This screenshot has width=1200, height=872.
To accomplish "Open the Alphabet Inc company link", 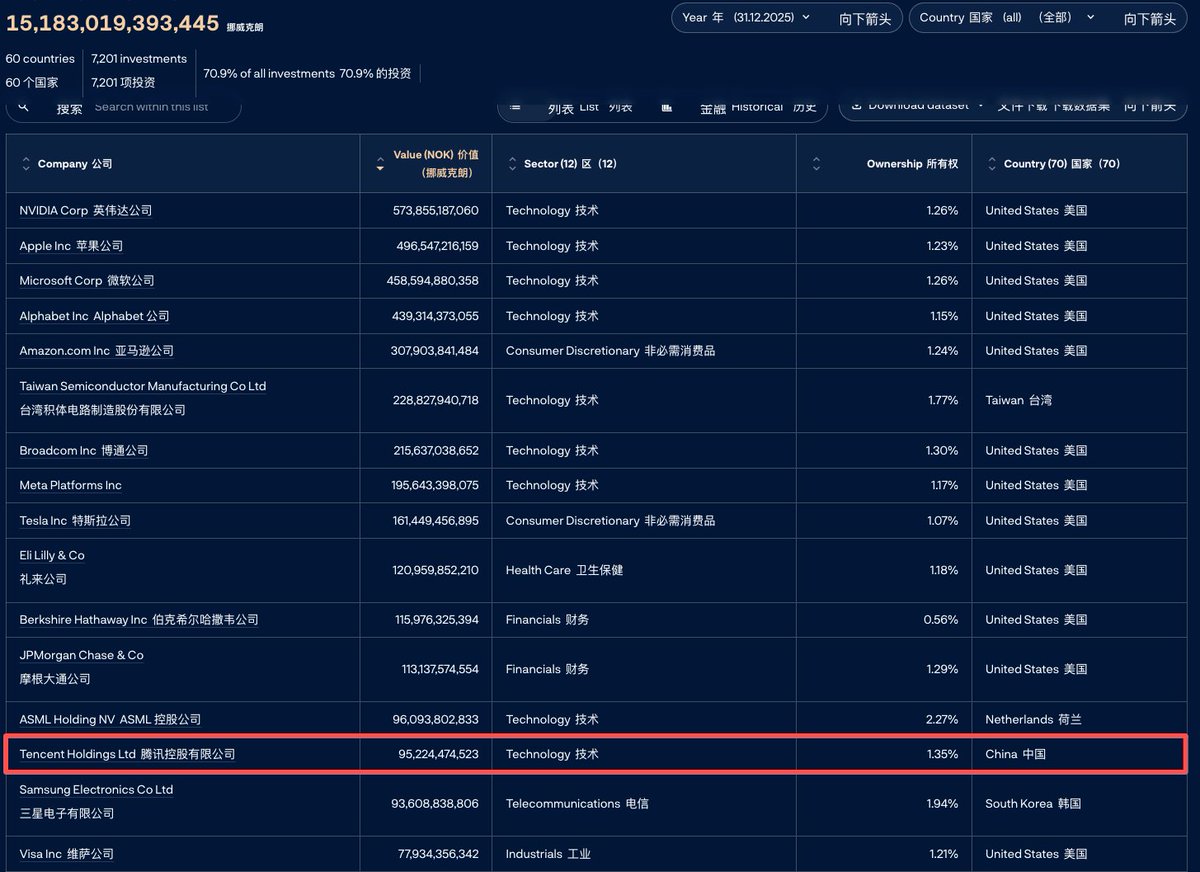I will click(x=94, y=316).
